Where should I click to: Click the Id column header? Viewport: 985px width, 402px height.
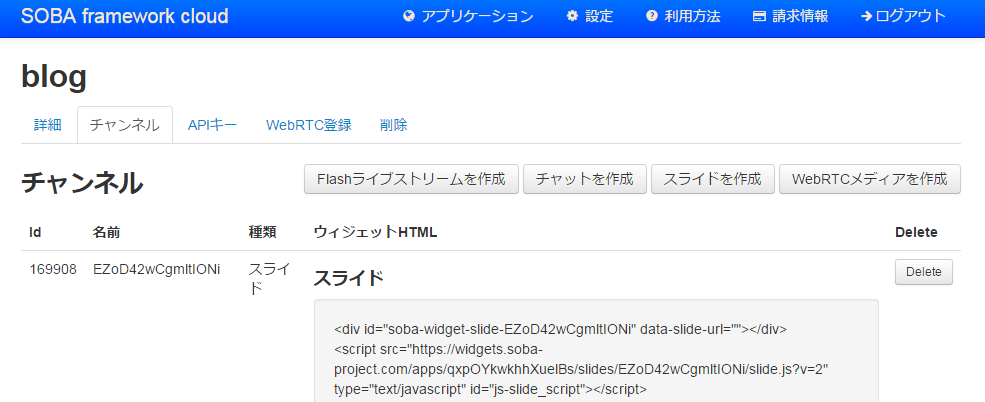[35, 232]
